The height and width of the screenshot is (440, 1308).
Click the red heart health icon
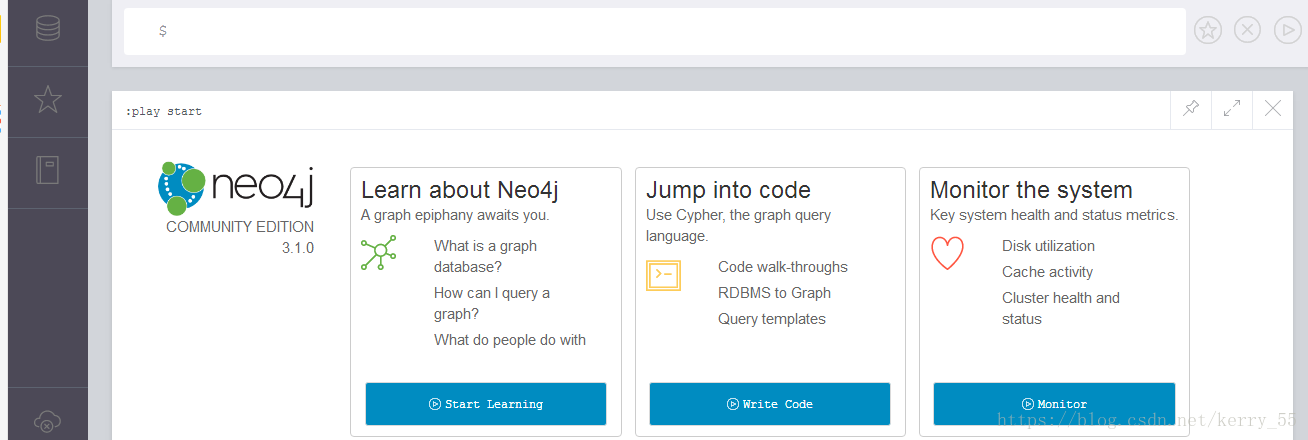947,253
